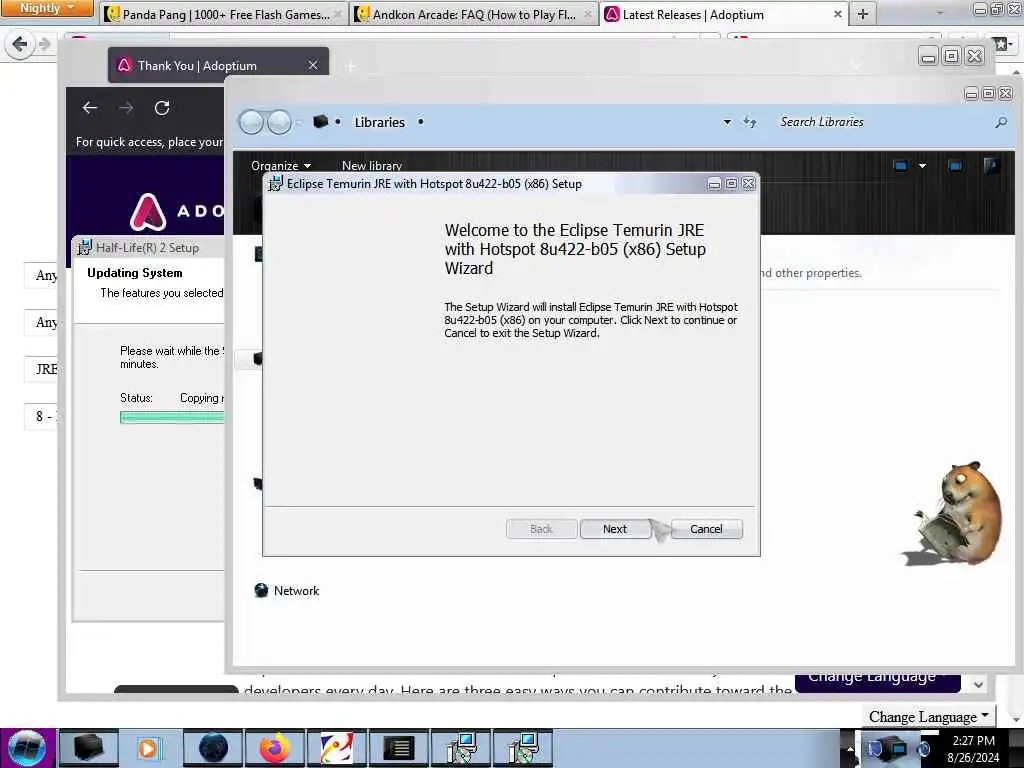Viewport: 1024px width, 768px height.
Task: Open the black cube taskbar icon
Action: point(88,748)
